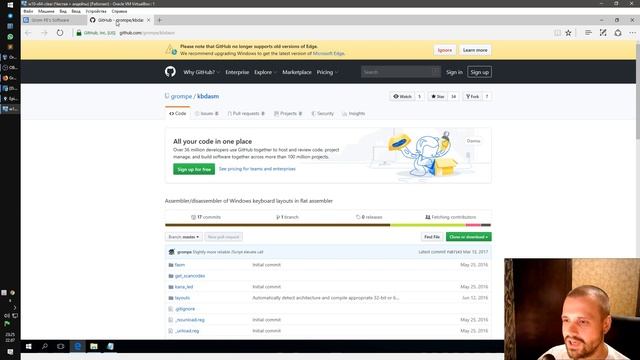Open VM taskbar search magnifier
Screen dimensions: 640x360
pos(44,346)
